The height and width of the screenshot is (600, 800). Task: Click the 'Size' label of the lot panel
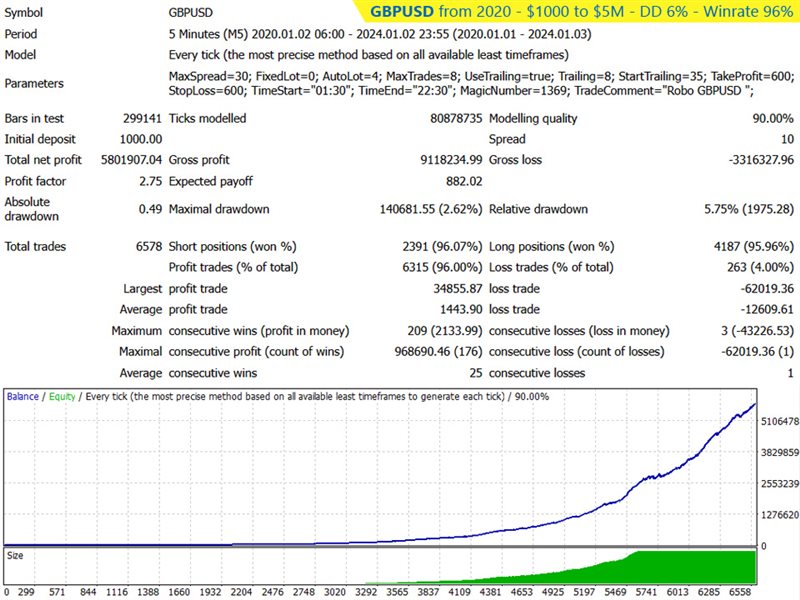click(15, 556)
